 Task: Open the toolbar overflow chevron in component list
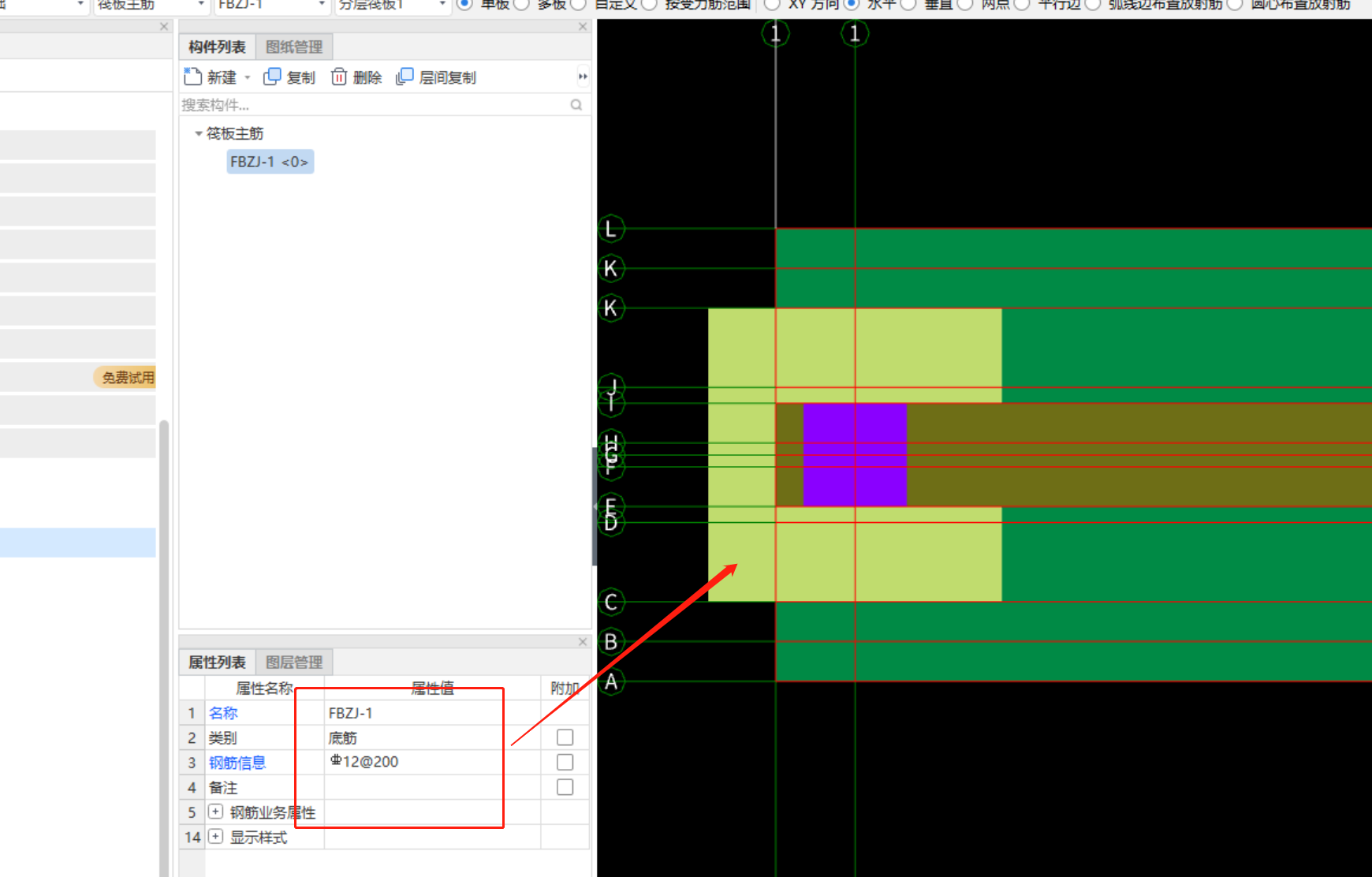pos(583,77)
